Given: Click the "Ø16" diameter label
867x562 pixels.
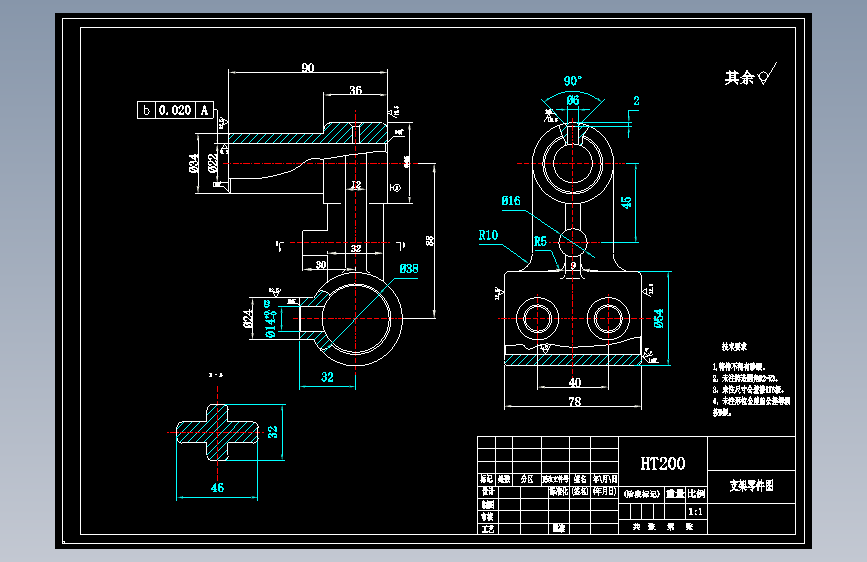Looking at the screenshot, I should tap(511, 201).
